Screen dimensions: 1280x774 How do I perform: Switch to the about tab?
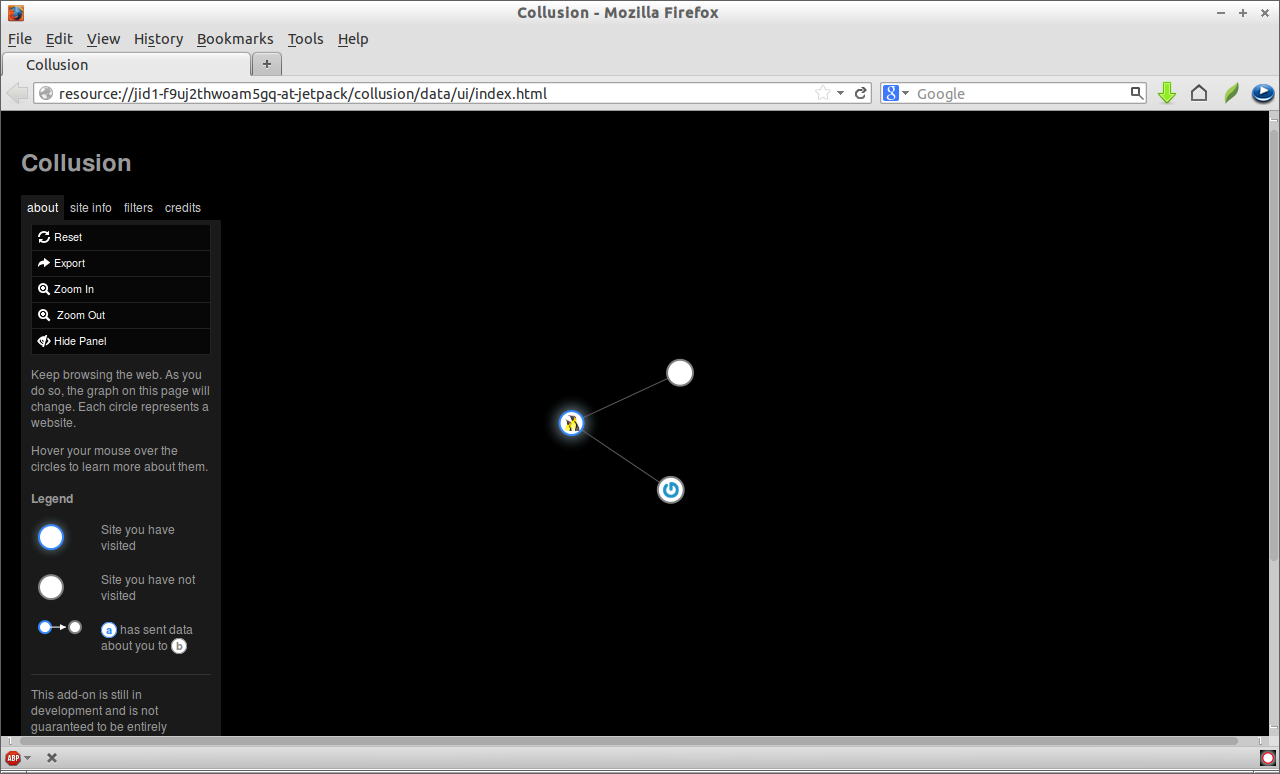42,208
